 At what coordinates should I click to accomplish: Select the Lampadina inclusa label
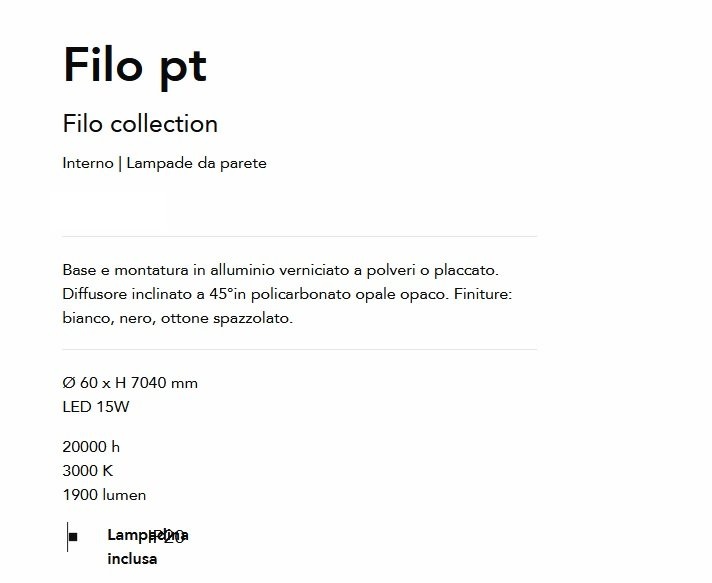[148, 547]
